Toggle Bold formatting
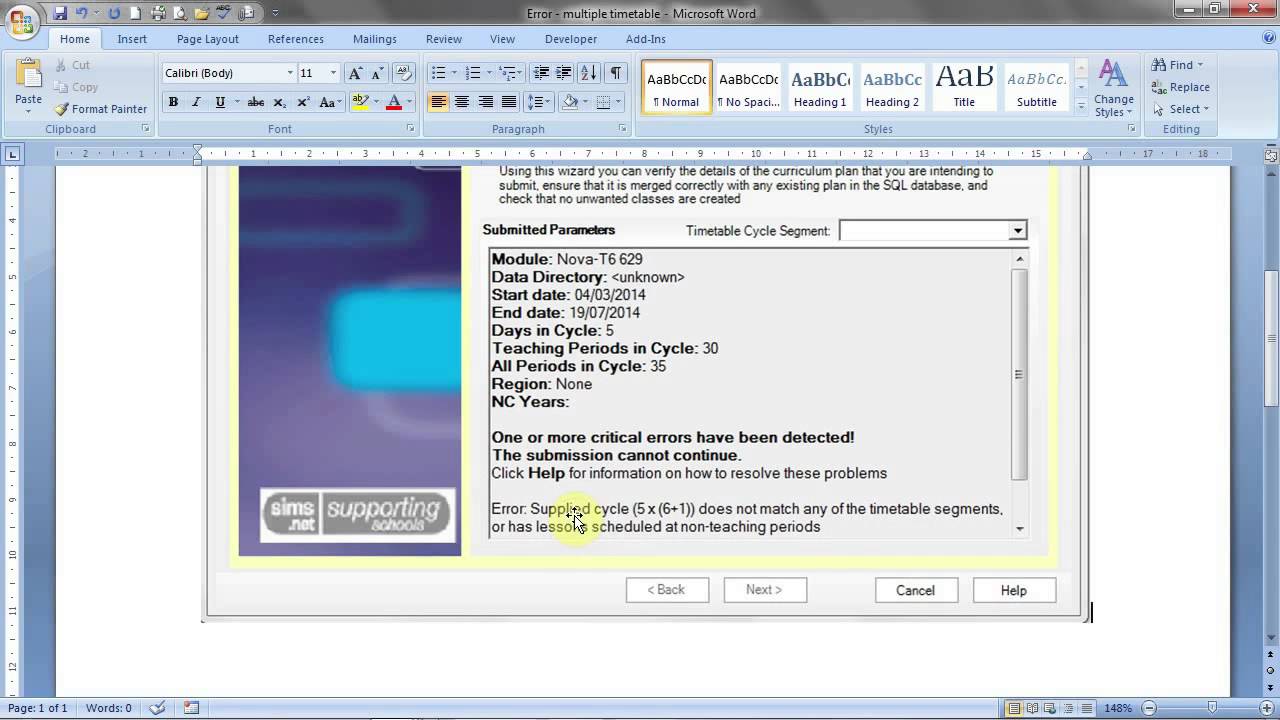 [x=173, y=102]
